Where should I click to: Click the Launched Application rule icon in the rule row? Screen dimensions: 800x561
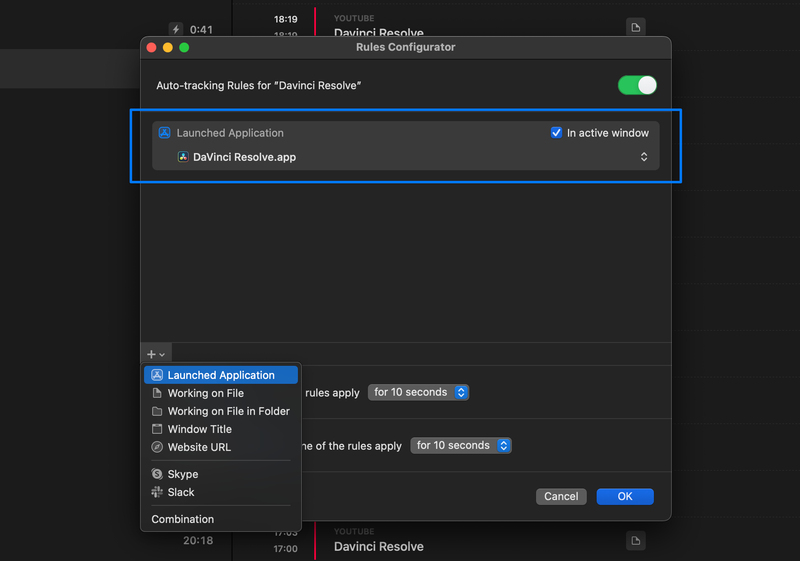click(164, 133)
